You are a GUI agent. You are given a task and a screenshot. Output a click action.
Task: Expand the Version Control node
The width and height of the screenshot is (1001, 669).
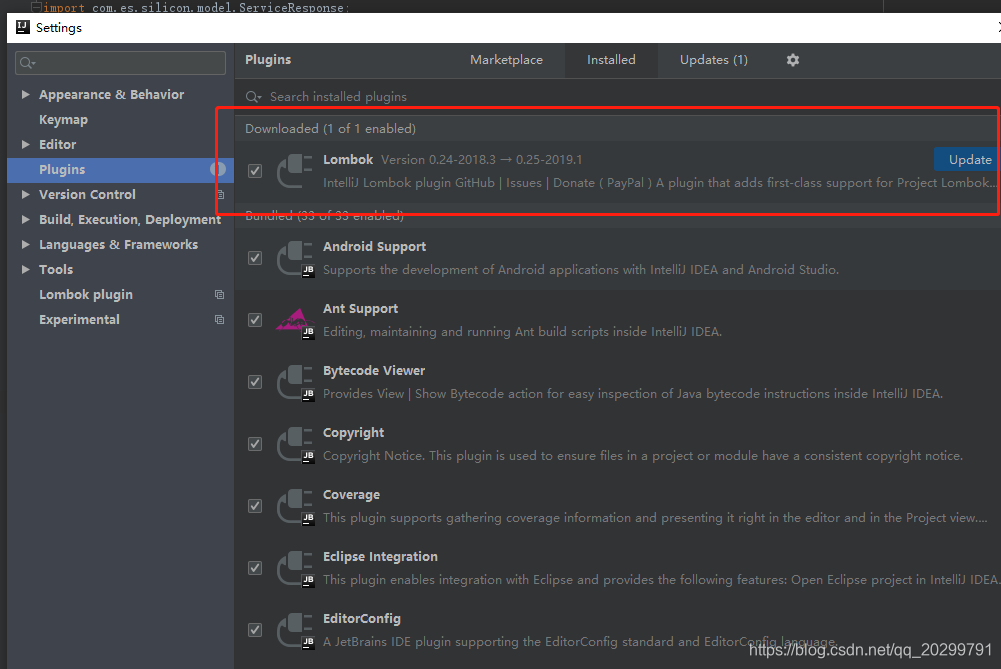click(x=26, y=194)
